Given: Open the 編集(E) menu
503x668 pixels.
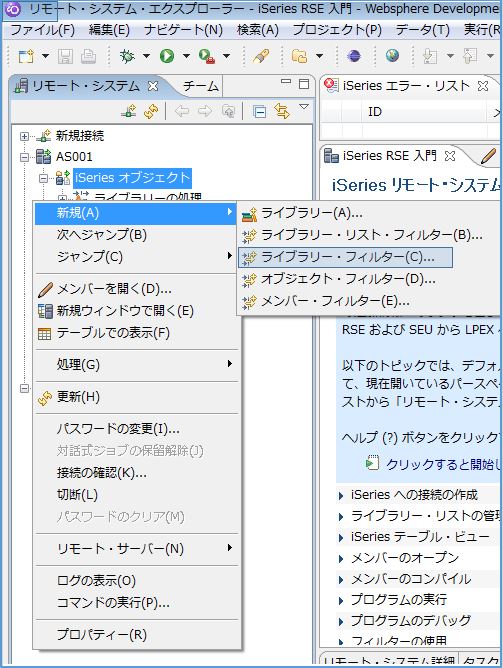Looking at the screenshot, I should pyautogui.click(x=109, y=30).
